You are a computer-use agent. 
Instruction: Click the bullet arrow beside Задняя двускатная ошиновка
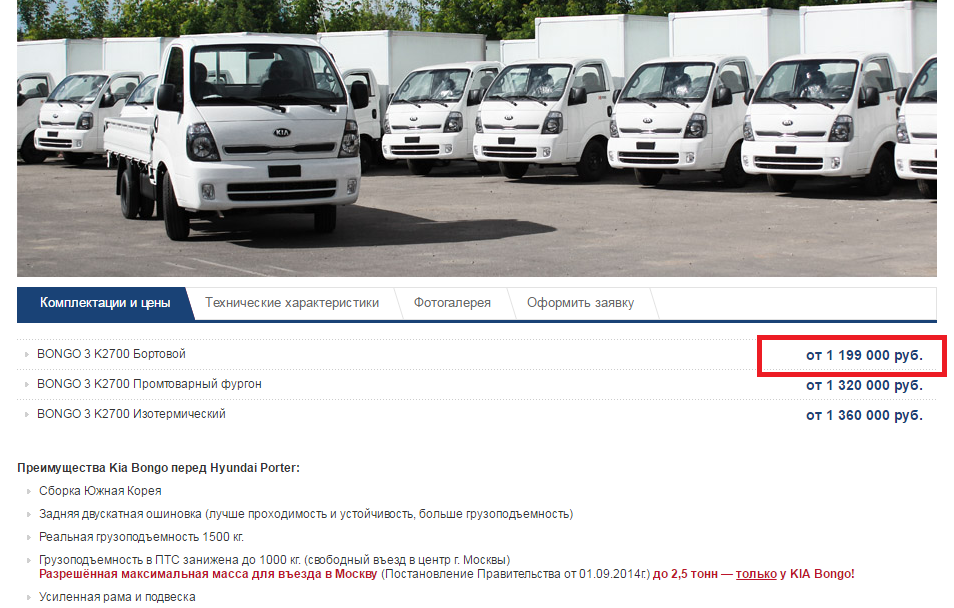pyautogui.click(x=29, y=514)
